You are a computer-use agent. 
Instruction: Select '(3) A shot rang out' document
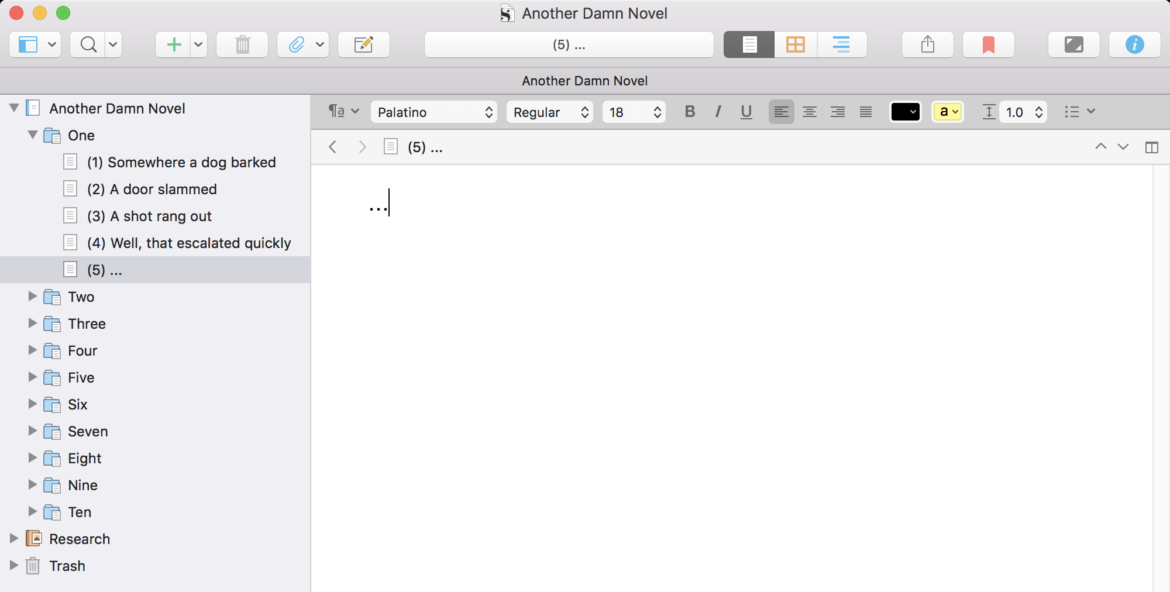coord(160,216)
